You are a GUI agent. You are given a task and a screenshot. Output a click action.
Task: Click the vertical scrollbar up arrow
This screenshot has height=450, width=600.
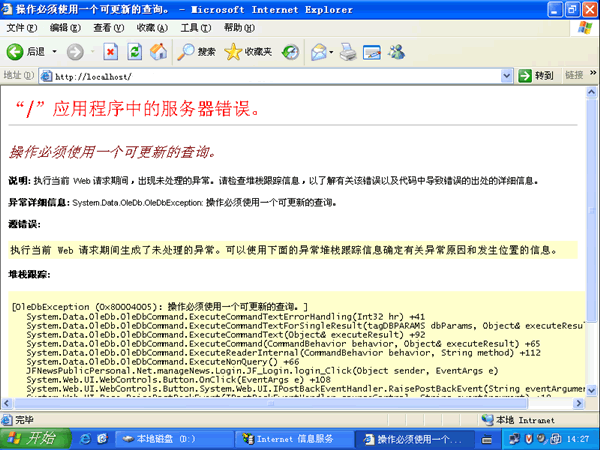(x=591, y=92)
